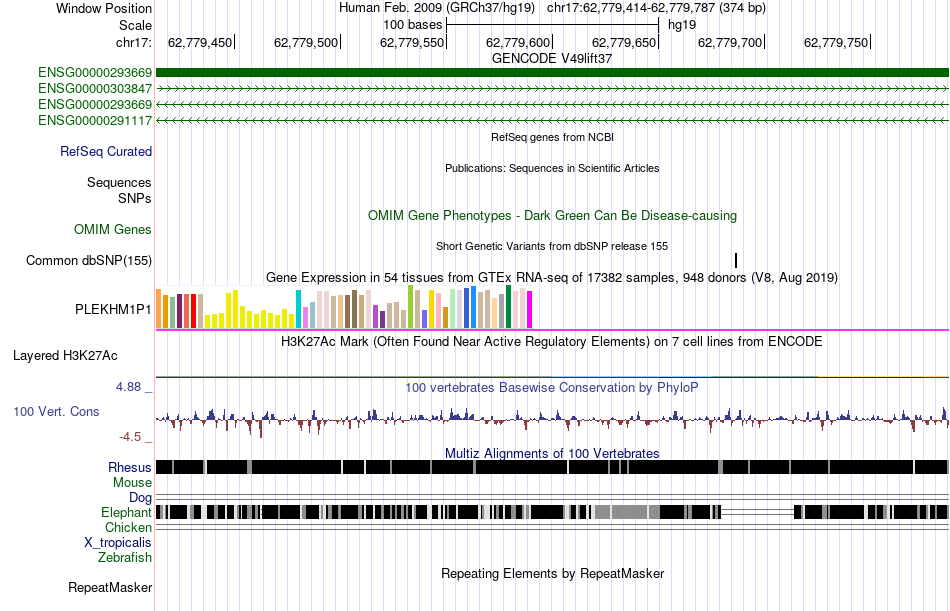Click the chr17: ruler label
Image resolution: width=950 pixels, height=611 pixels.
(133, 42)
